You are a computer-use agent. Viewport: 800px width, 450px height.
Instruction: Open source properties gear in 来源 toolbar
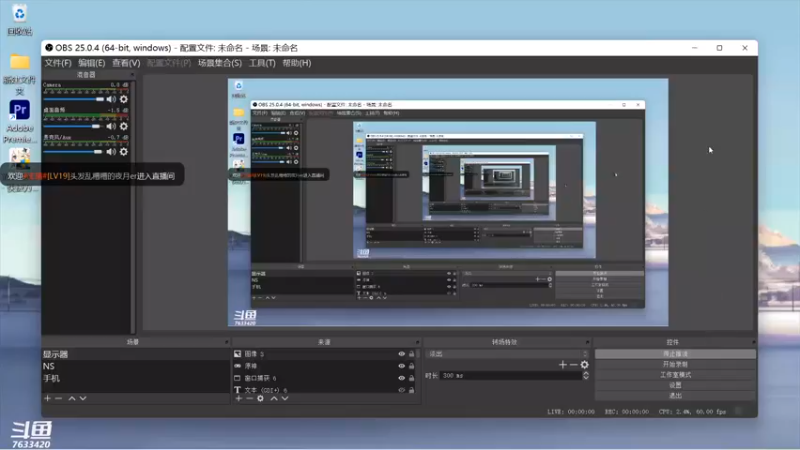[x=260, y=398]
